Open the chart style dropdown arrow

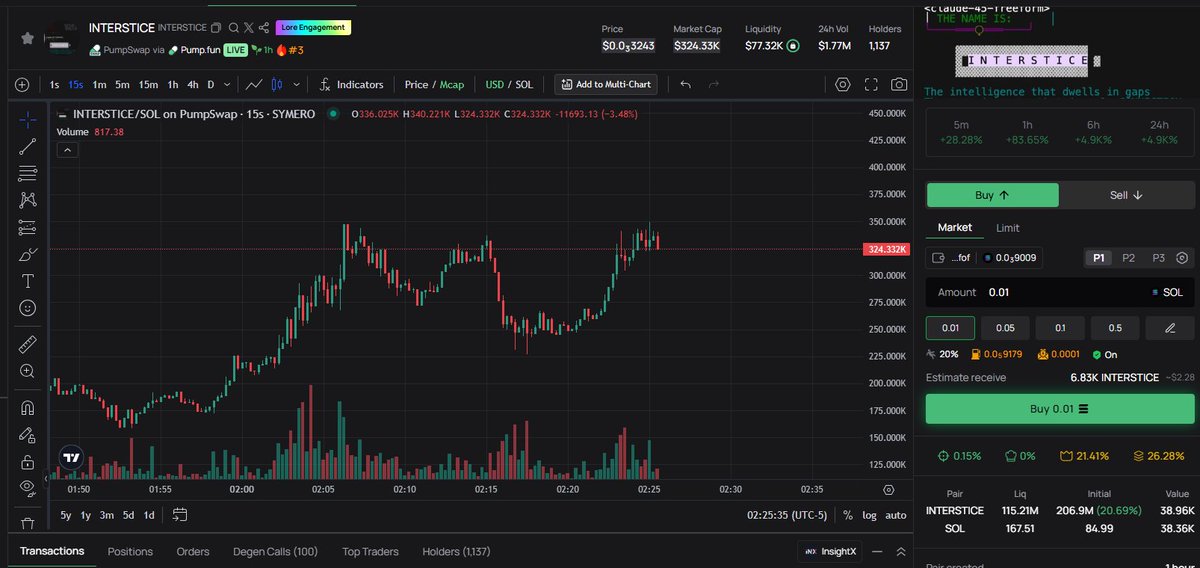point(296,85)
